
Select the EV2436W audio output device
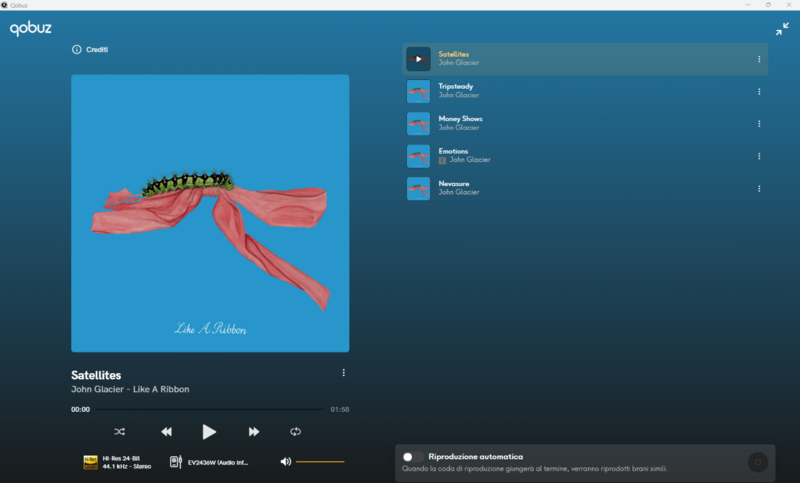[209, 462]
